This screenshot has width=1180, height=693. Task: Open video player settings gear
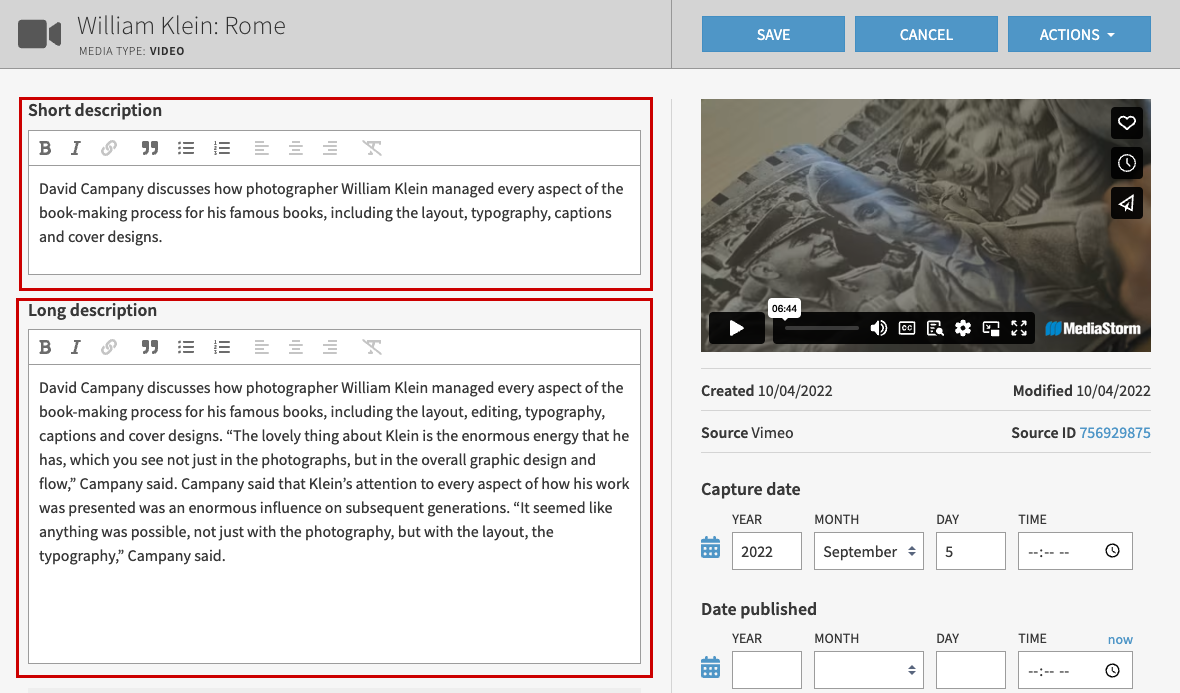[x=963, y=328]
